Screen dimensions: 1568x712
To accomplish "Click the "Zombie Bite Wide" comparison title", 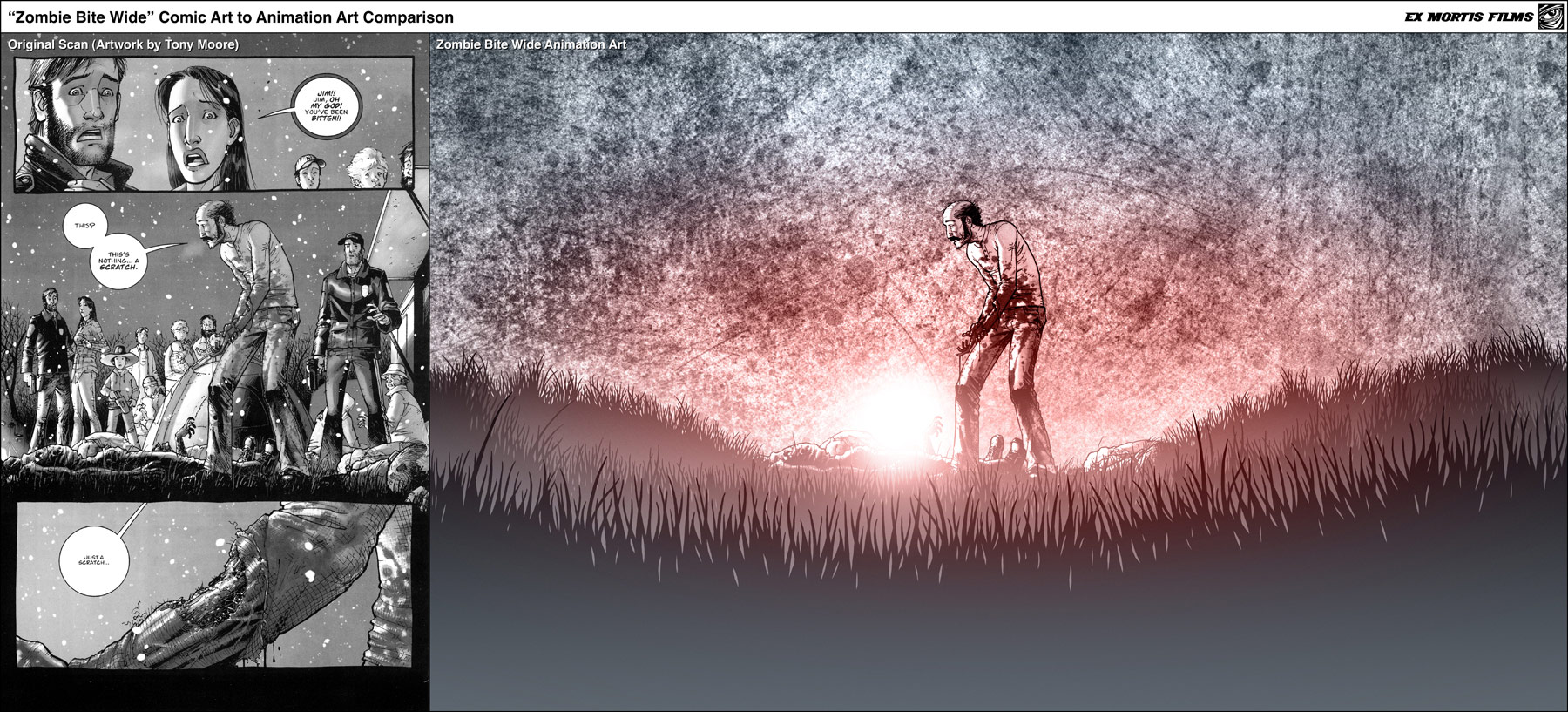I will point(231,17).
